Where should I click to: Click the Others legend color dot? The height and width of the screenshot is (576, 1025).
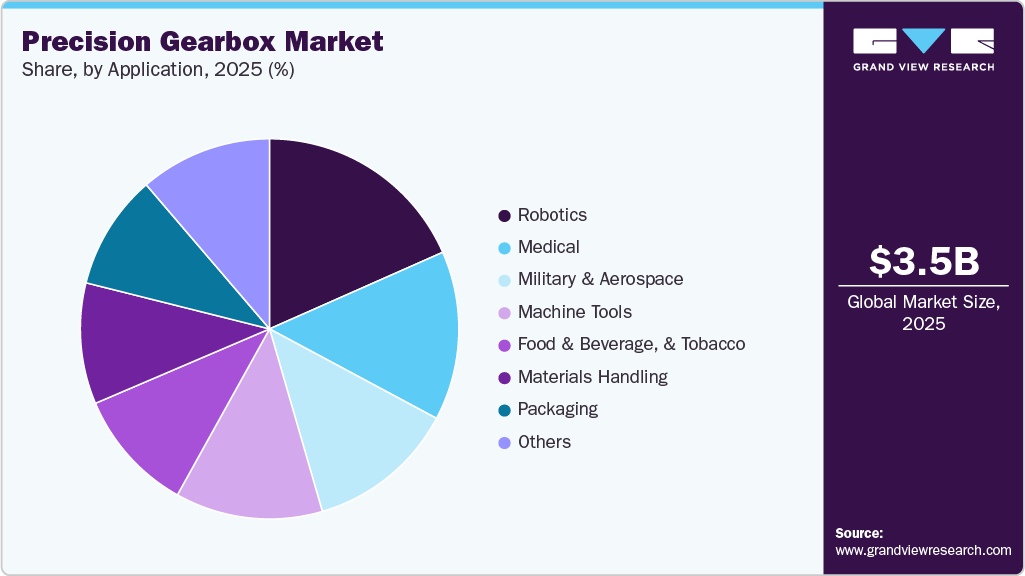(504, 443)
